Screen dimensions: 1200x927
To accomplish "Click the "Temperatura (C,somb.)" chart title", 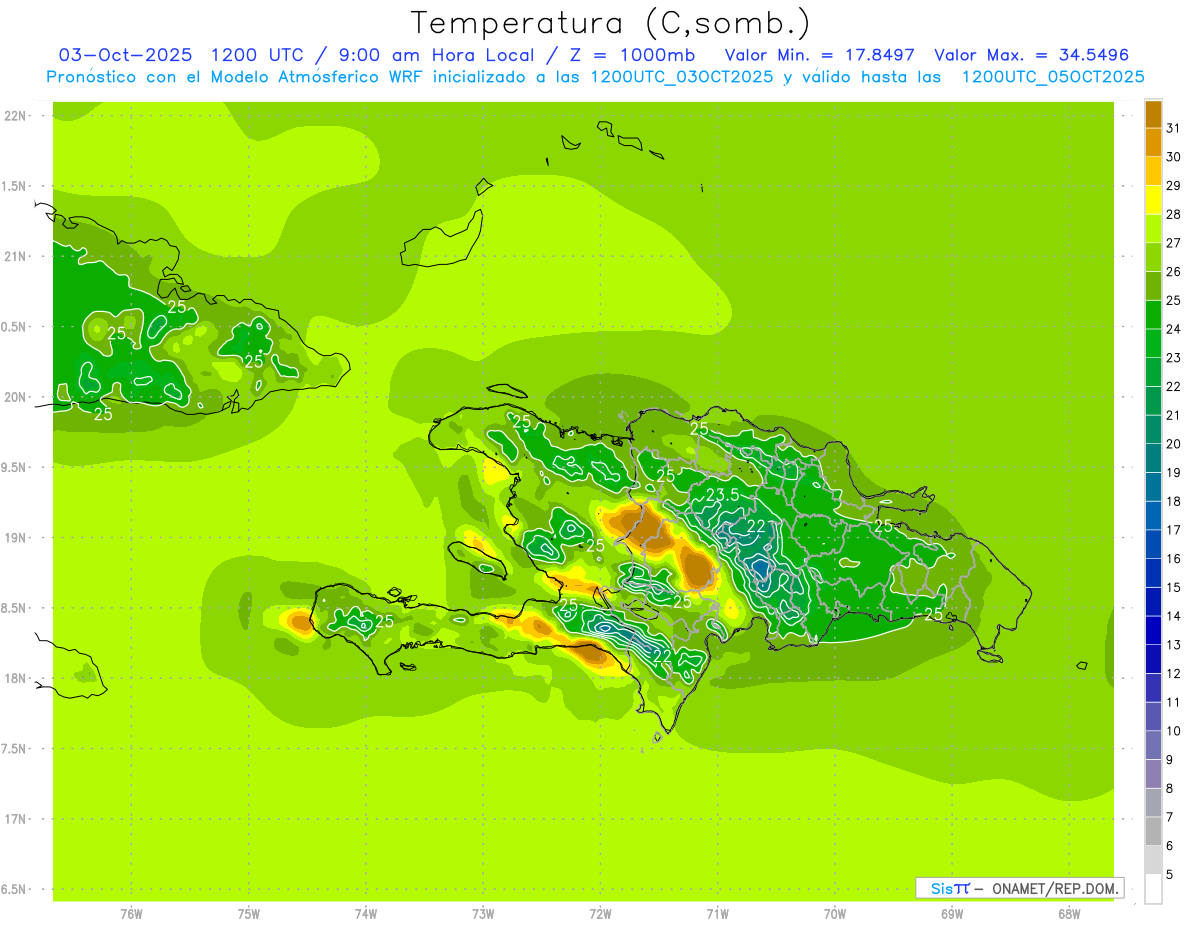I will pos(610,22).
